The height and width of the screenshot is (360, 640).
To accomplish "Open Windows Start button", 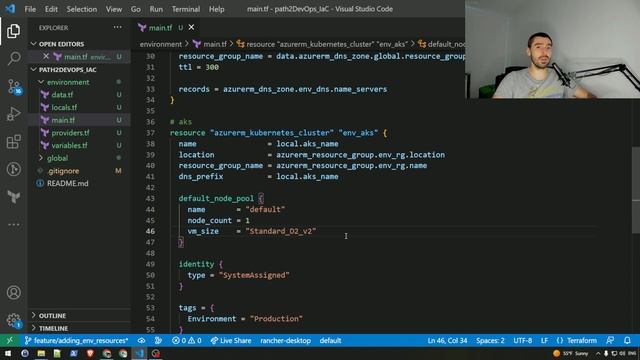I will pyautogui.click(x=8, y=353).
